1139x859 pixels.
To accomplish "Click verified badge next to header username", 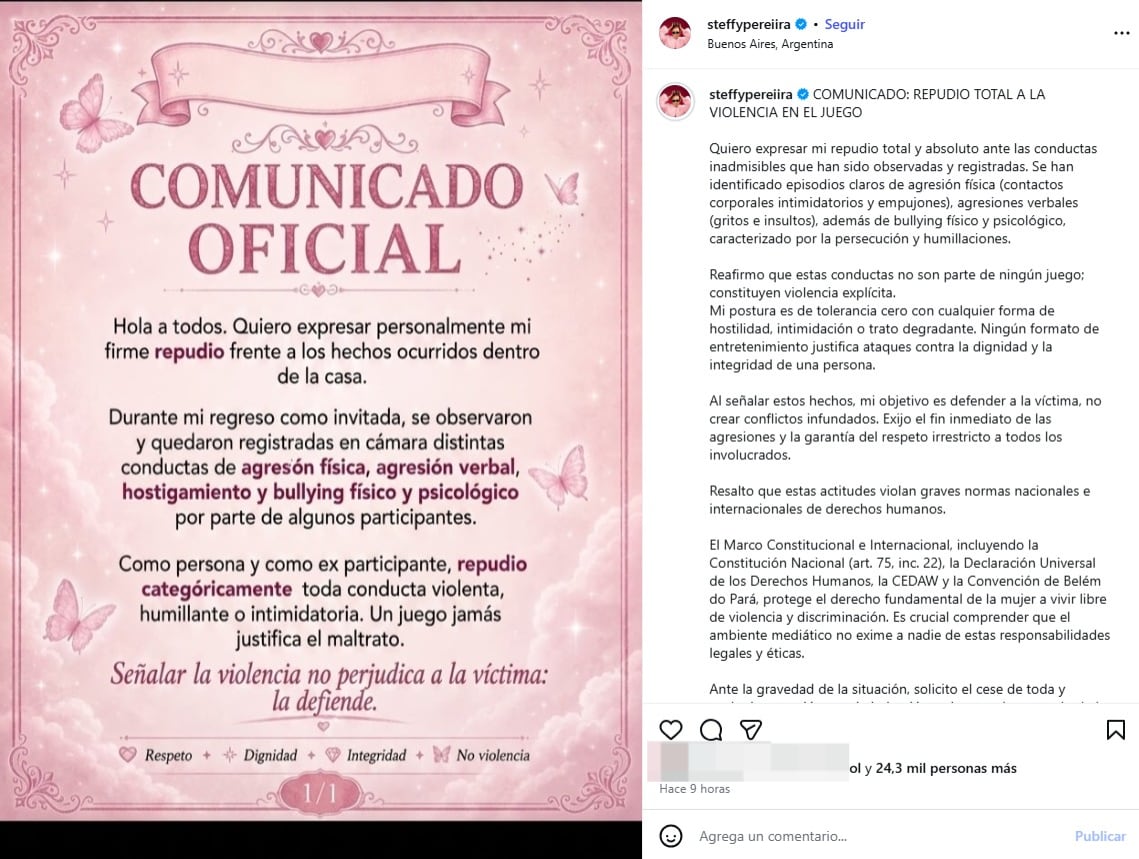I will point(801,24).
